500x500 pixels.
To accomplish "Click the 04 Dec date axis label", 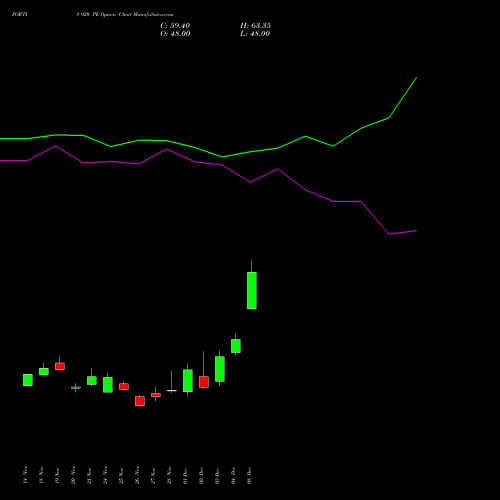I will [x=233, y=476].
